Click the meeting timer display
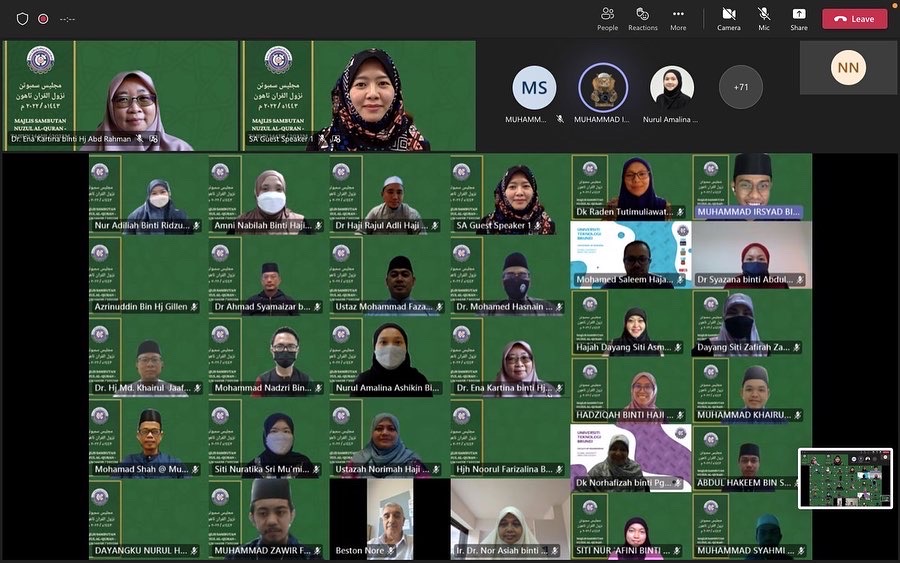Viewport: 900px width, 563px height. (x=67, y=19)
